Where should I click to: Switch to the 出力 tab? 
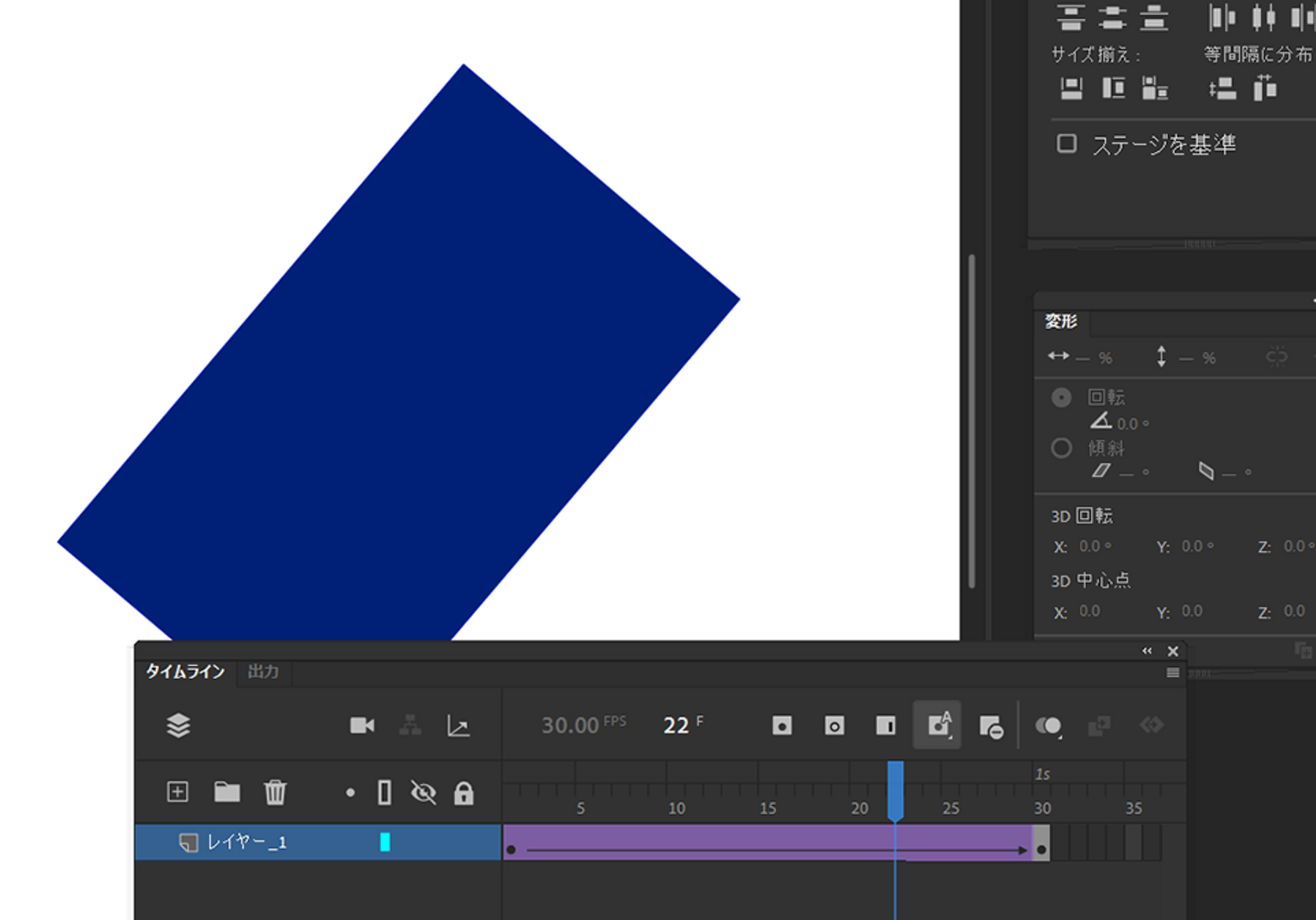263,671
